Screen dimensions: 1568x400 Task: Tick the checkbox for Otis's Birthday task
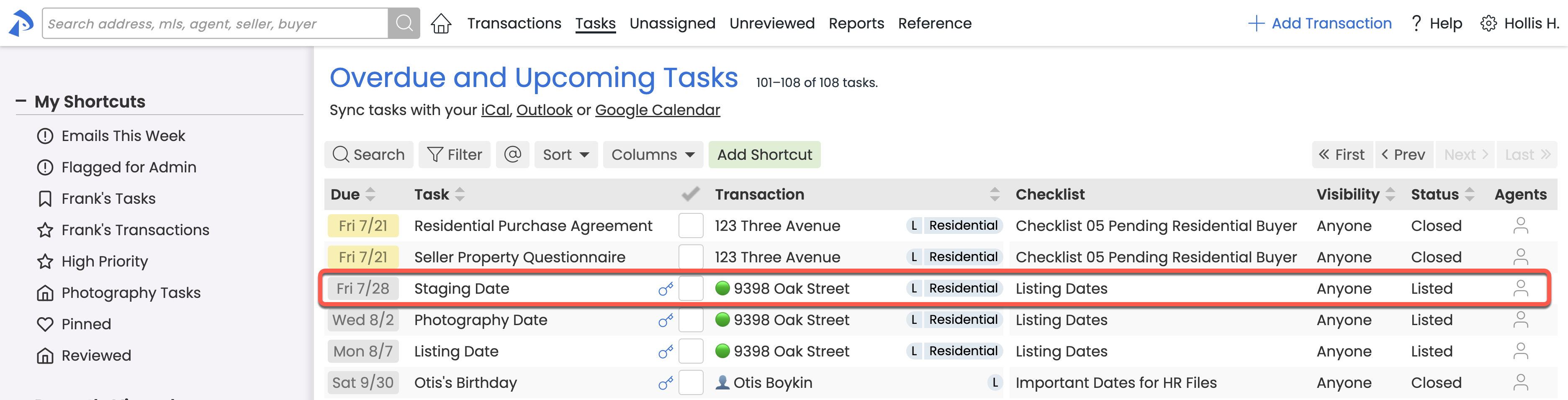point(691,383)
